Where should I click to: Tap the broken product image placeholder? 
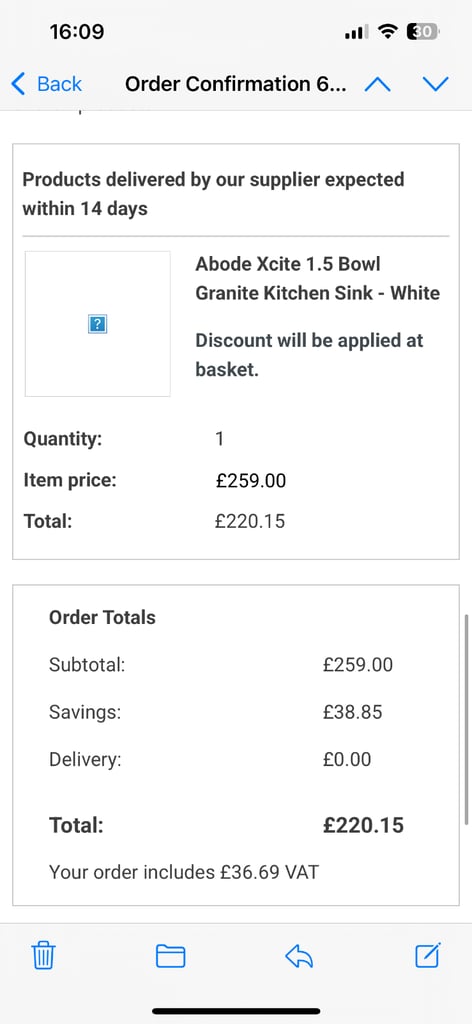tap(98, 324)
